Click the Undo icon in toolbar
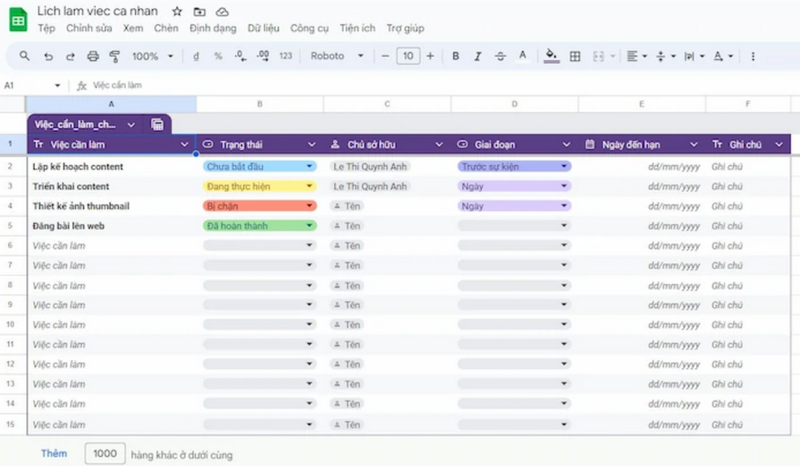 click(47, 57)
